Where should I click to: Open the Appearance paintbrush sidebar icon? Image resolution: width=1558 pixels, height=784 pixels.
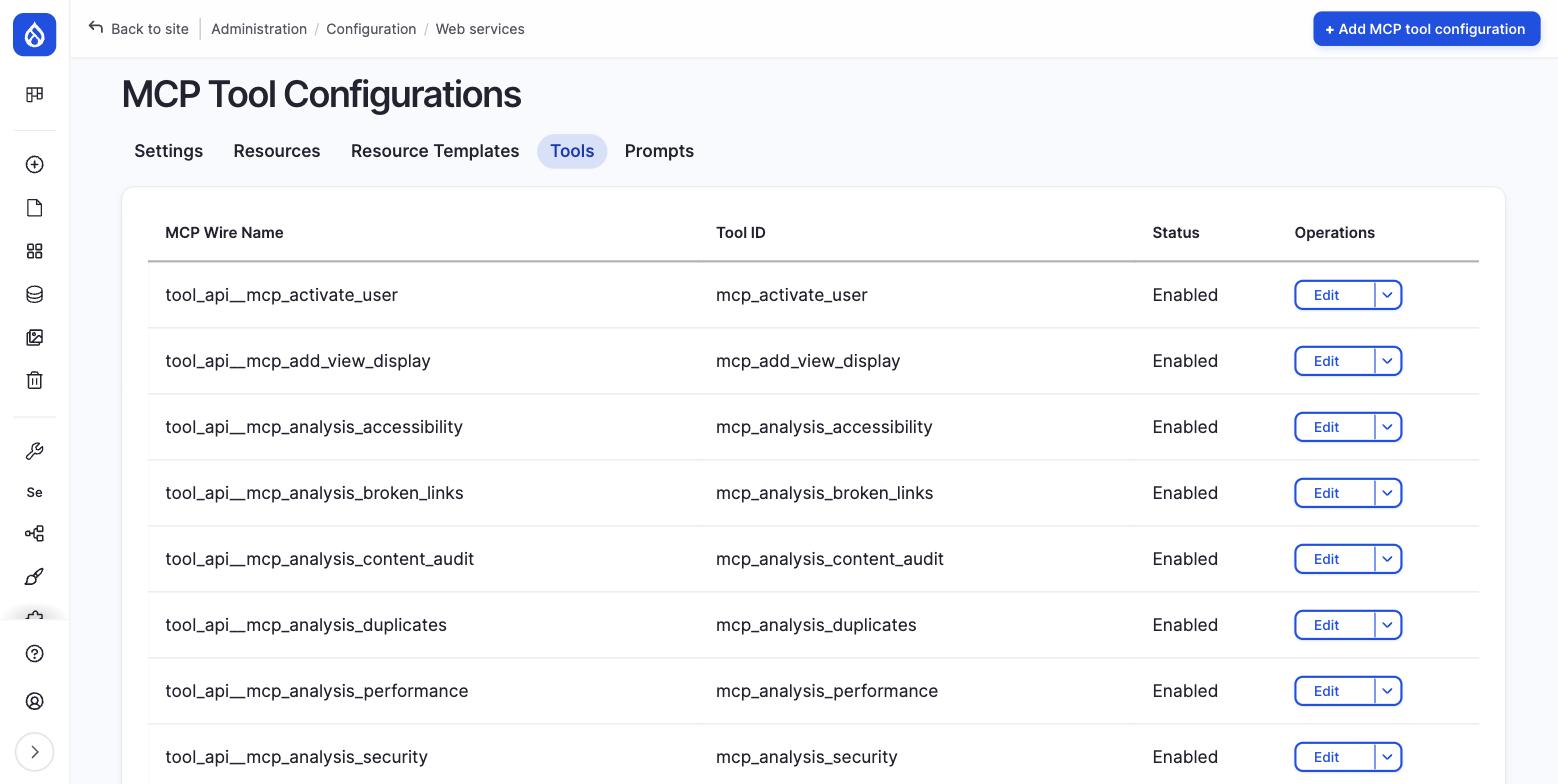(34, 577)
